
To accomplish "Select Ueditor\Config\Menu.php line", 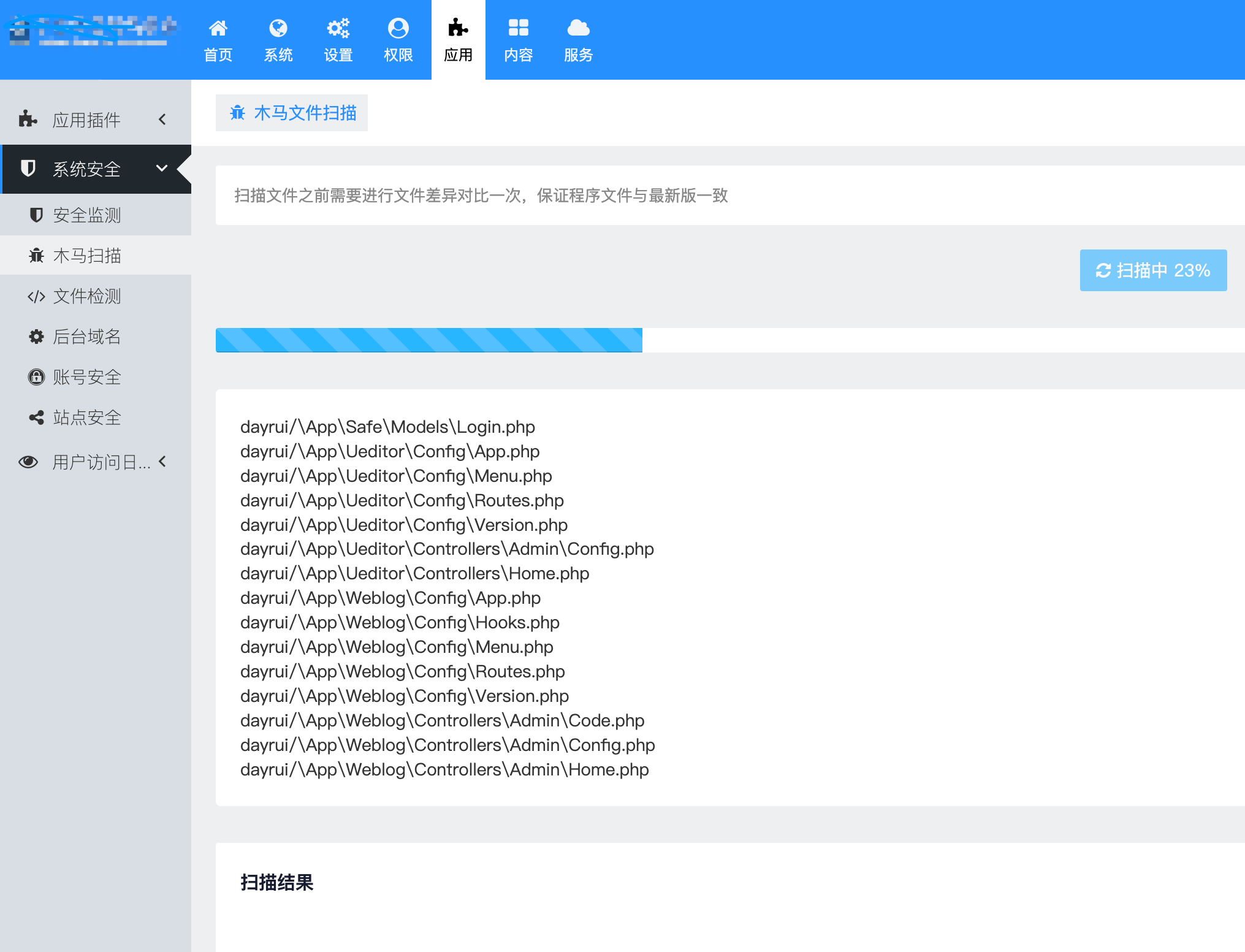I will click(396, 476).
